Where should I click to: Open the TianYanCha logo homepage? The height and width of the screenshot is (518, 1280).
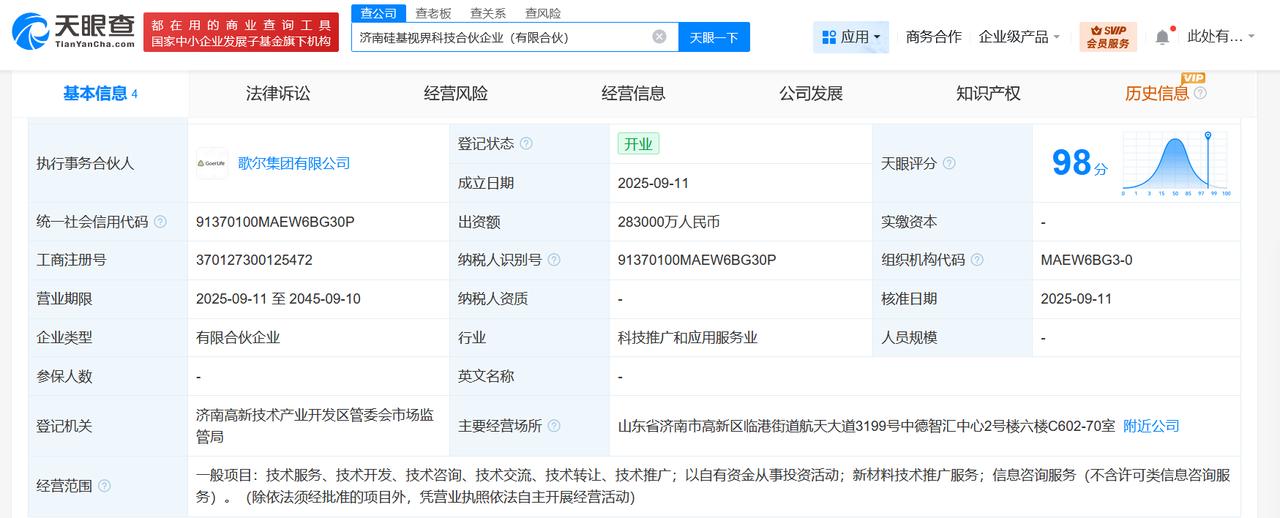pos(73,32)
